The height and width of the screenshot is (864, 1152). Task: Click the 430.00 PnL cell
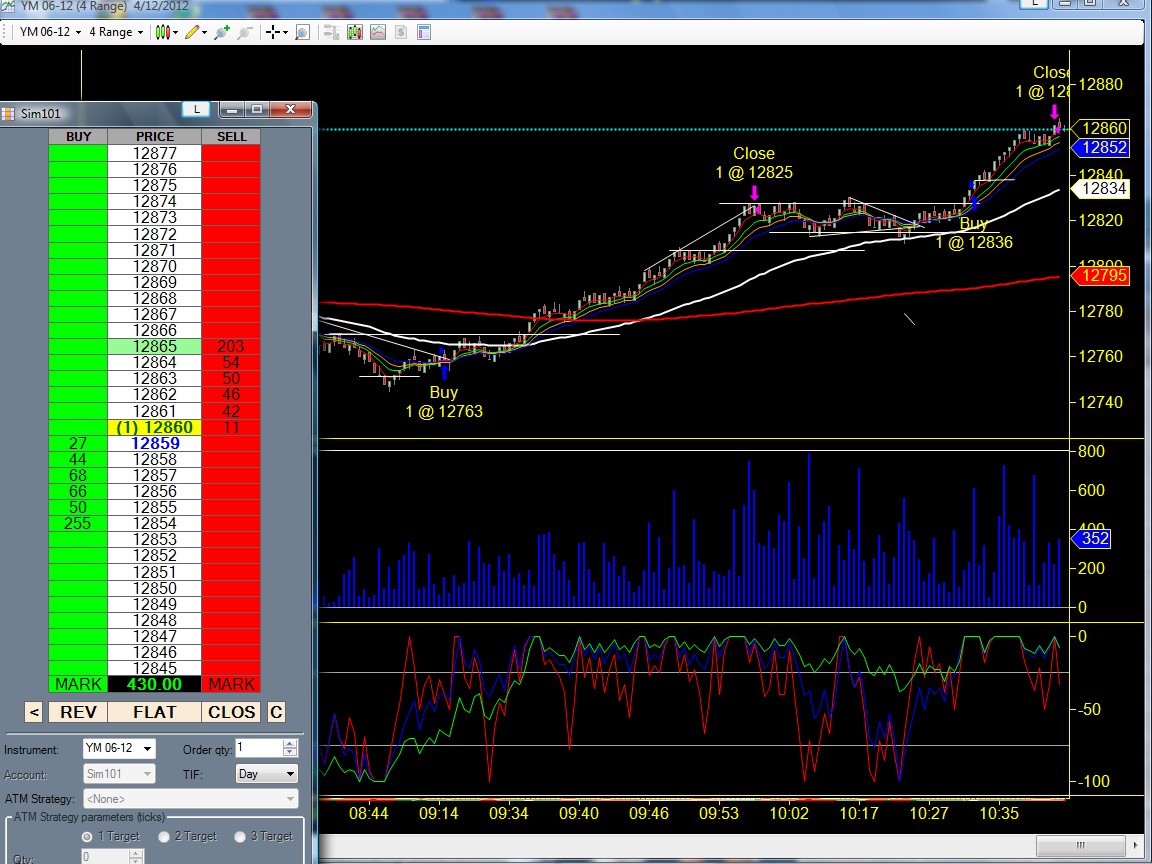(x=154, y=684)
